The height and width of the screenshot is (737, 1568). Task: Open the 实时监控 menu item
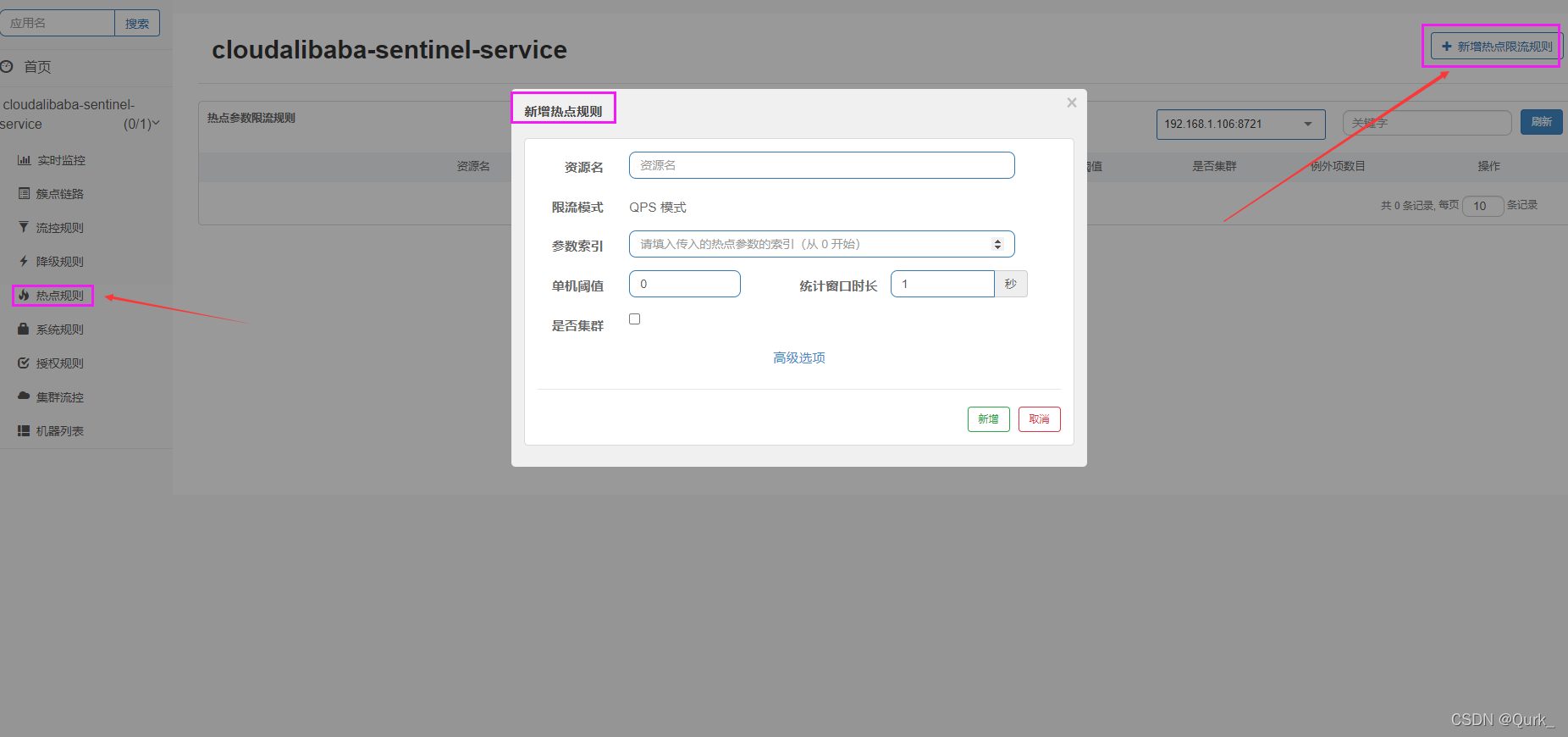[x=61, y=160]
